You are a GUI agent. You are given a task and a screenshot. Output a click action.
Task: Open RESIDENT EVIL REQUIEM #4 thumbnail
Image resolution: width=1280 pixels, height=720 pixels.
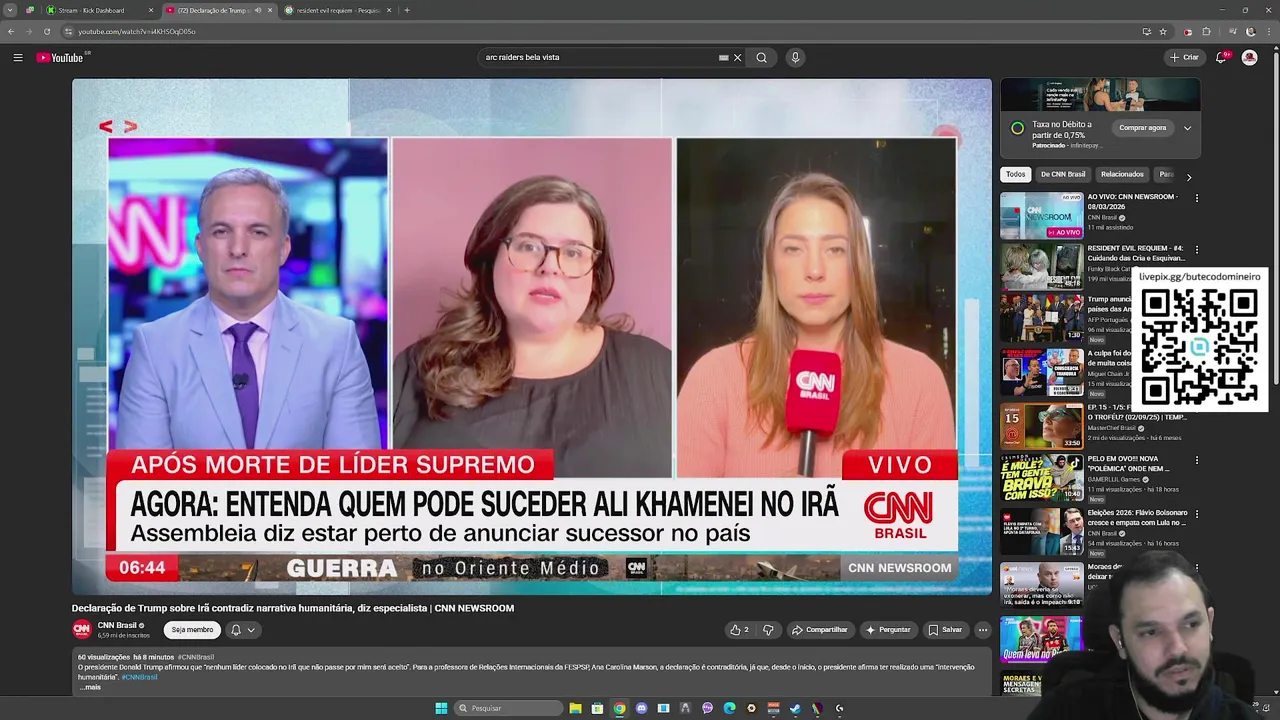point(1041,267)
